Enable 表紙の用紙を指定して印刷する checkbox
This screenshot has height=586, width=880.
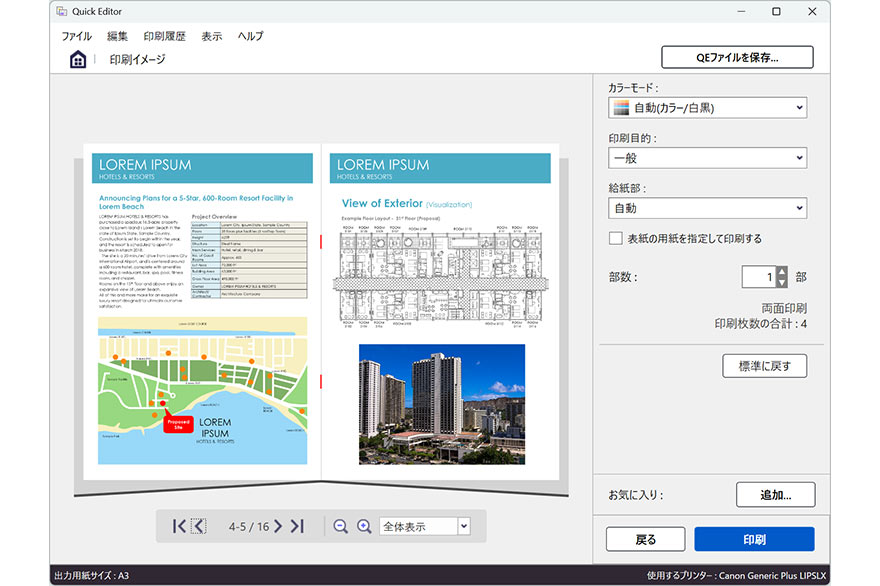pos(616,238)
